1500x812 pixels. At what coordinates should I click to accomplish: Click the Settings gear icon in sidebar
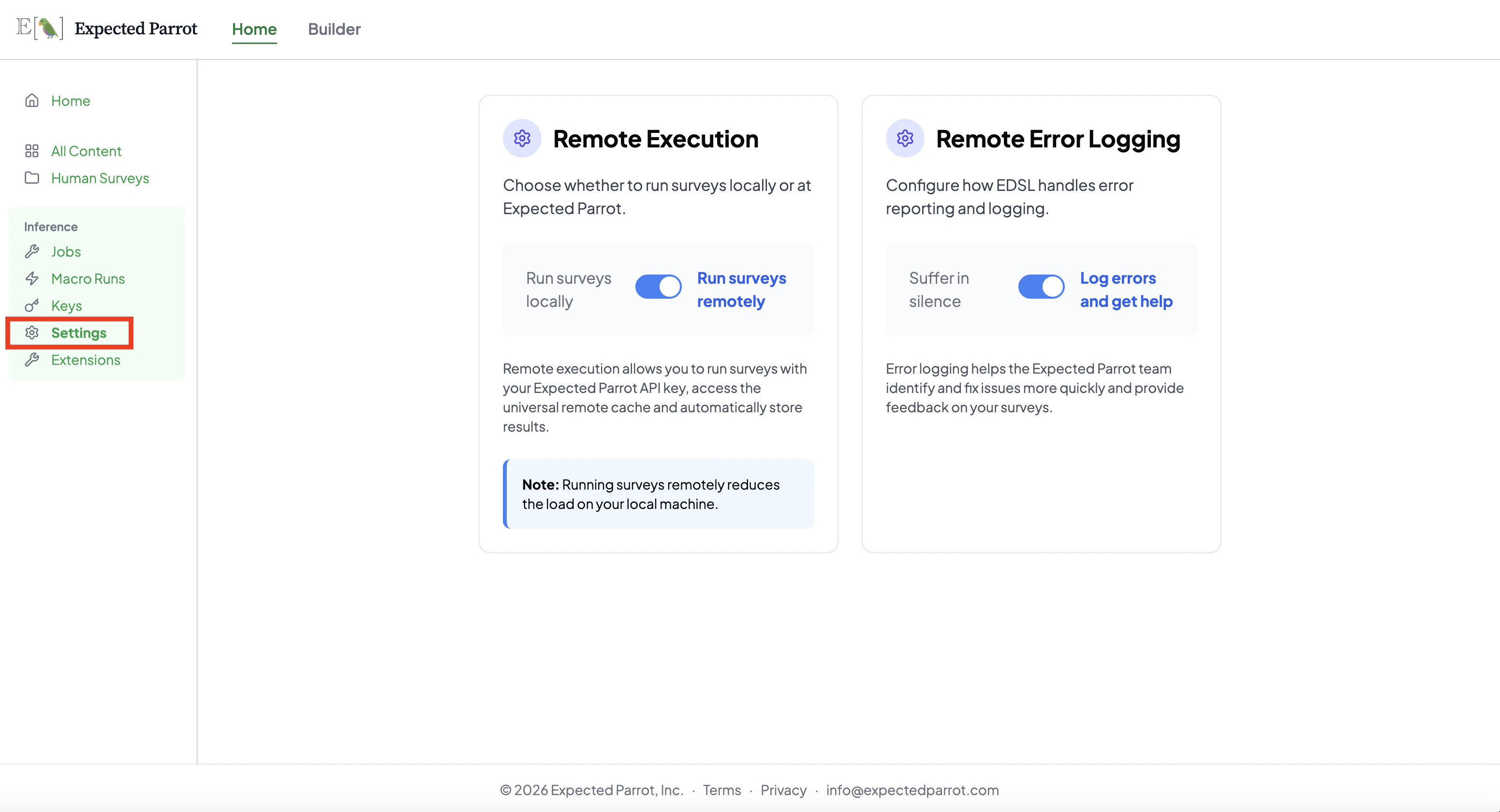point(32,333)
